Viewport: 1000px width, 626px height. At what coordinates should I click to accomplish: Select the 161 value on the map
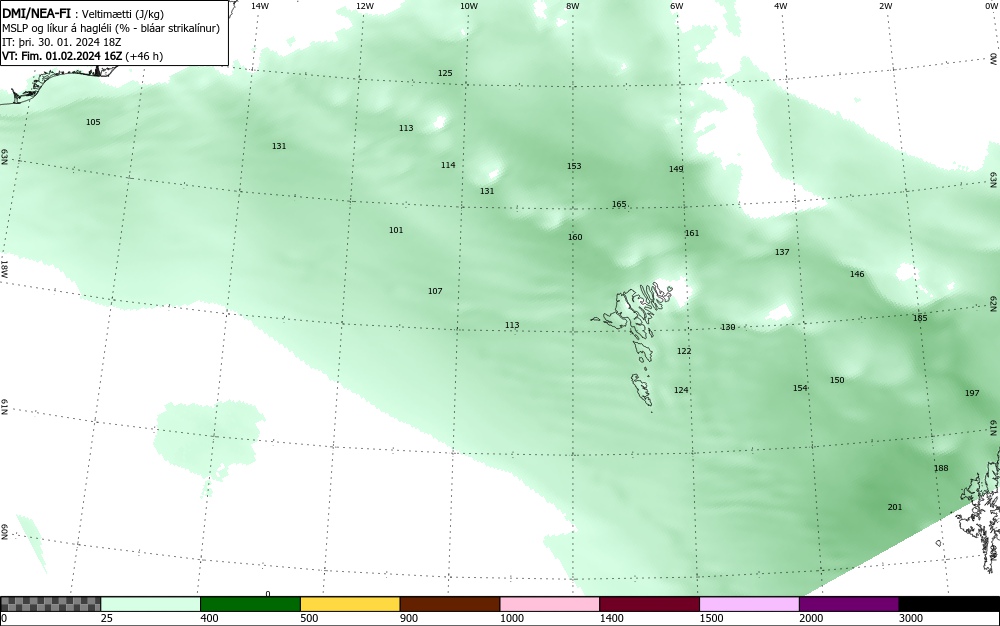(x=692, y=233)
